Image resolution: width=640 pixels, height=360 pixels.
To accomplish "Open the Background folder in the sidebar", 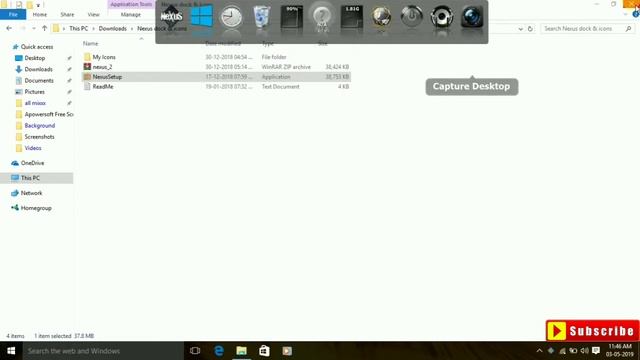I will click(39, 125).
